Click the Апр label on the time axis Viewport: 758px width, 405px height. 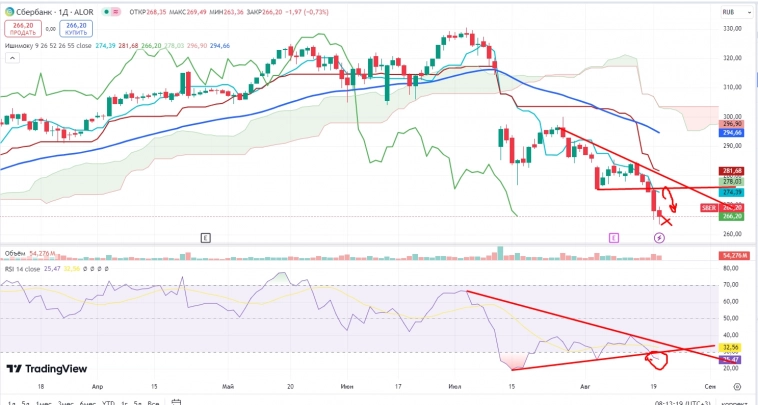point(97,387)
